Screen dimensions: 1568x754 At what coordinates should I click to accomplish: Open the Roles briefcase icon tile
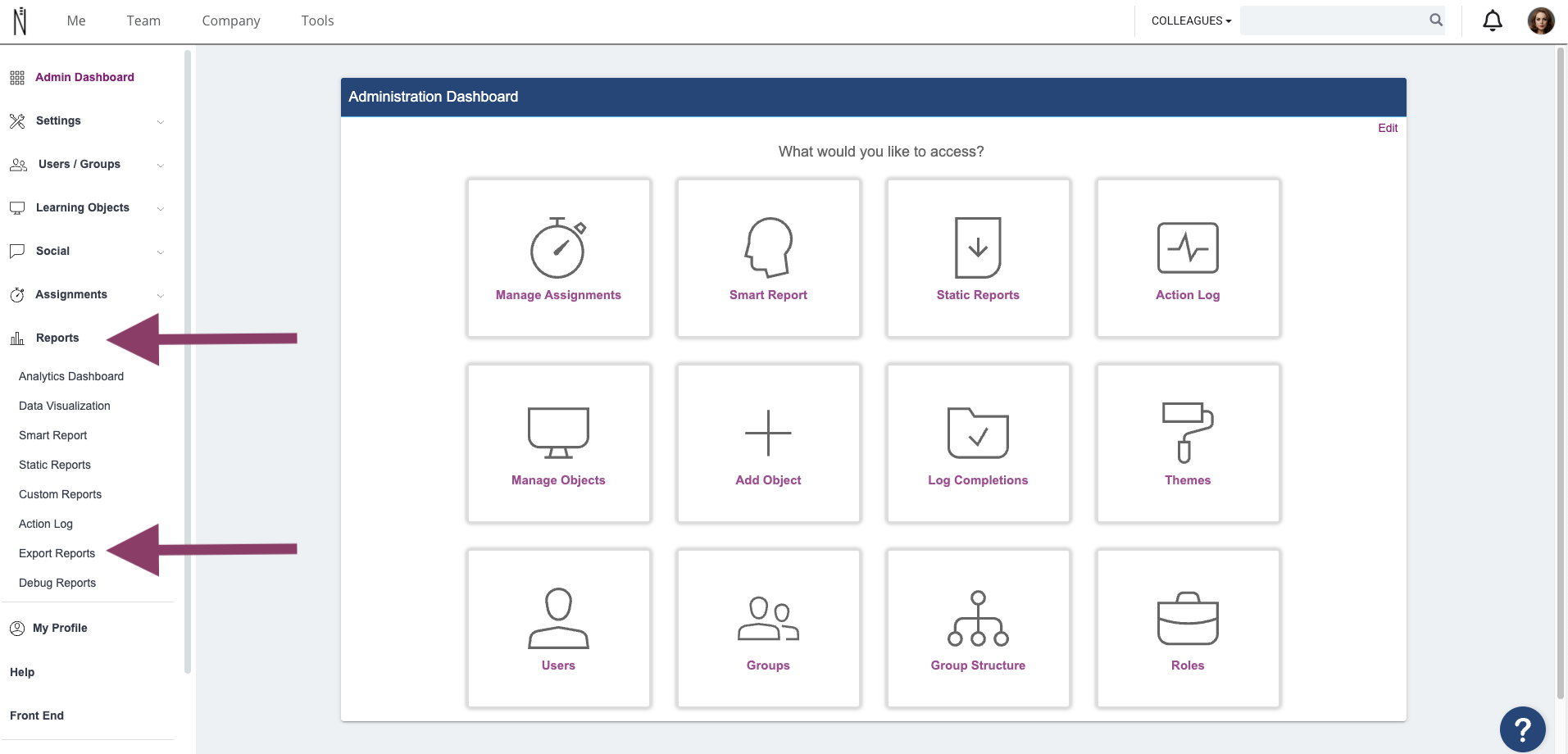point(1188,629)
